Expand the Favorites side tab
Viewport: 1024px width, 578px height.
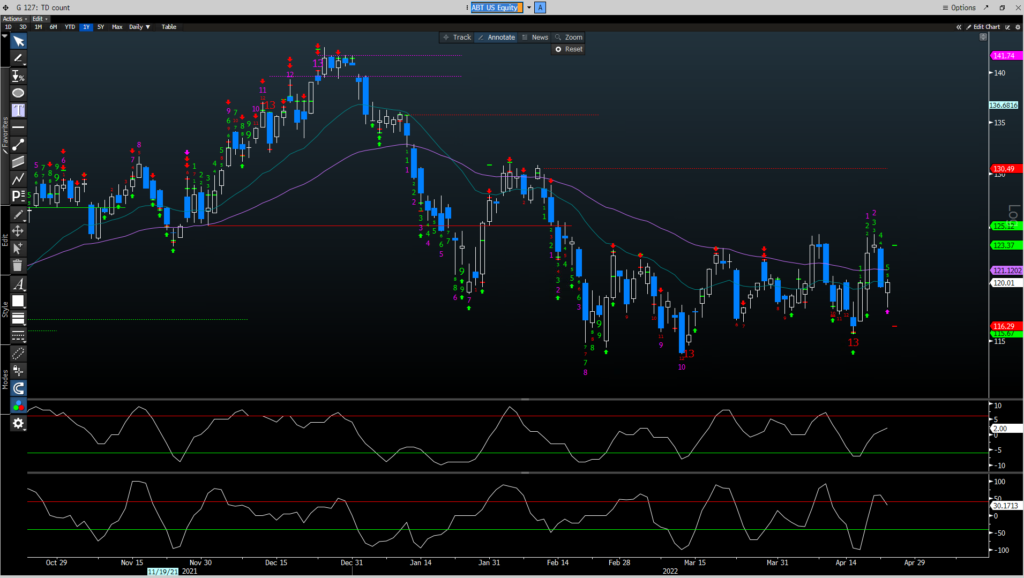coord(5,134)
